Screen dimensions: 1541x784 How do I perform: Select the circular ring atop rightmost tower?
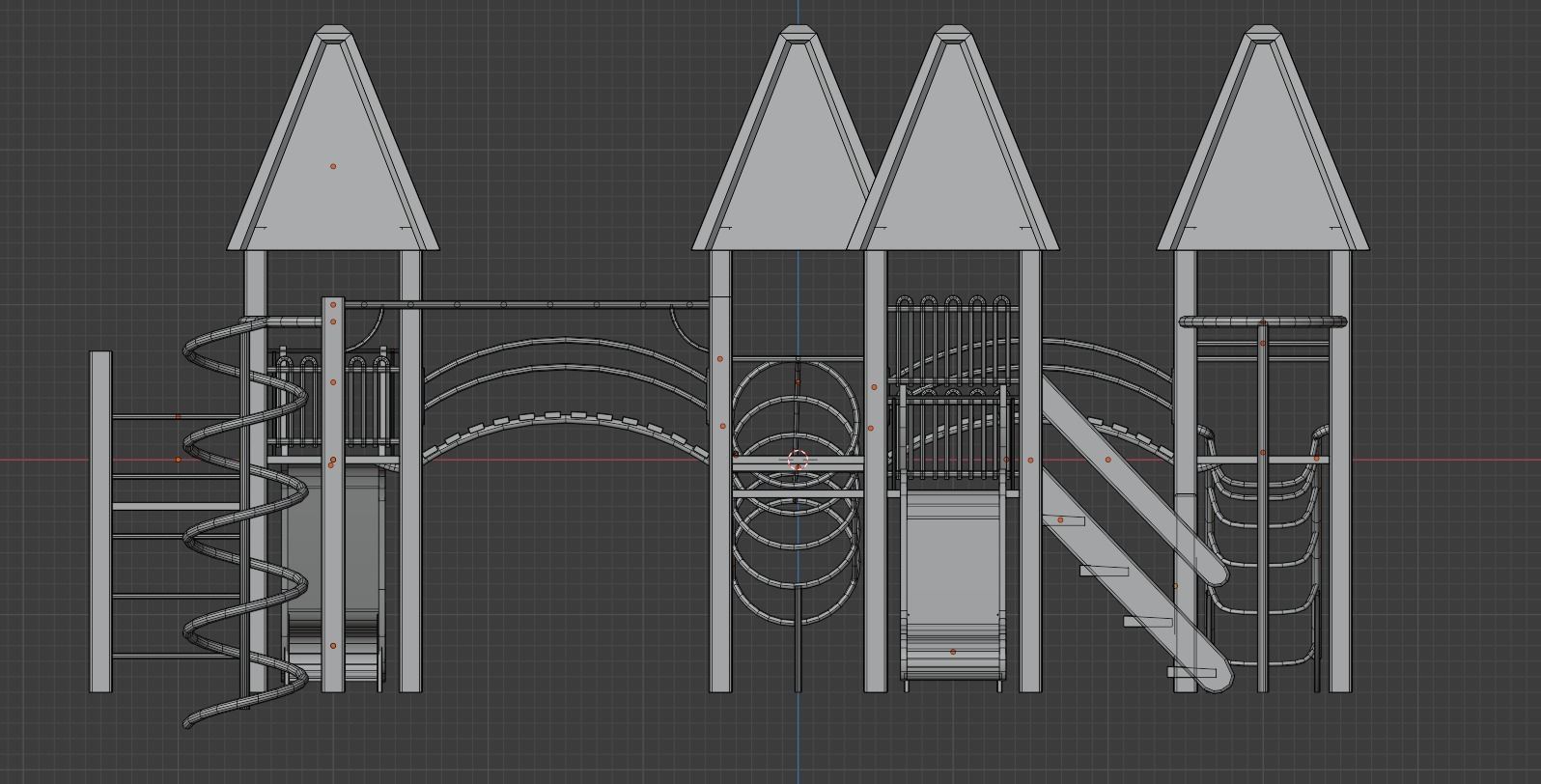[1262, 322]
